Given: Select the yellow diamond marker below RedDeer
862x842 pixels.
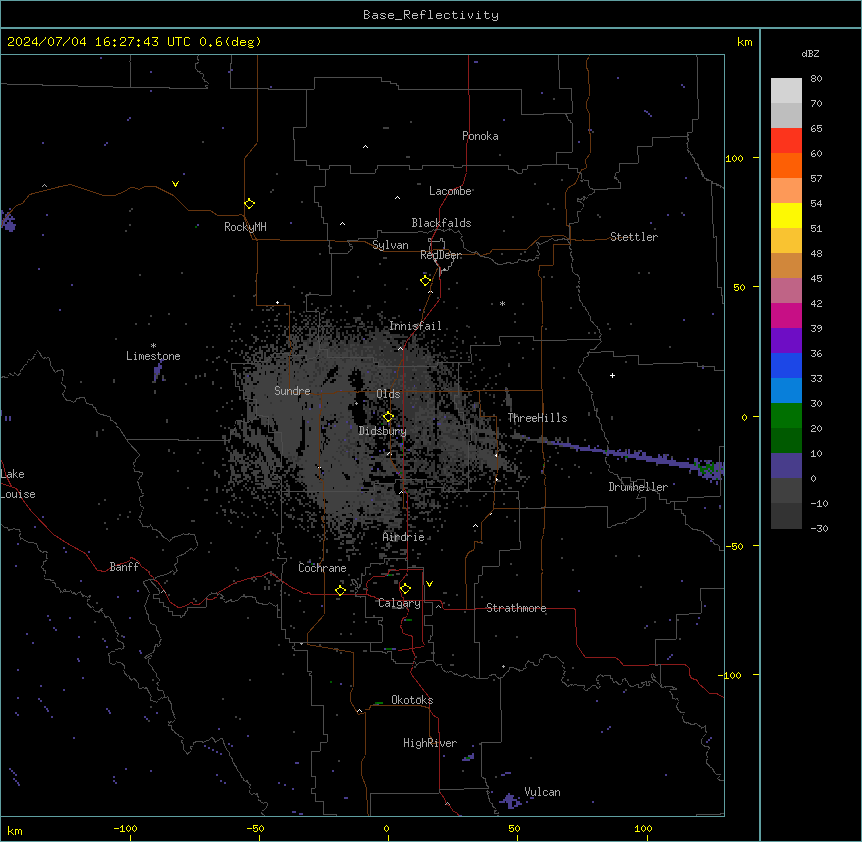Looking at the screenshot, I should pyautogui.click(x=425, y=281).
